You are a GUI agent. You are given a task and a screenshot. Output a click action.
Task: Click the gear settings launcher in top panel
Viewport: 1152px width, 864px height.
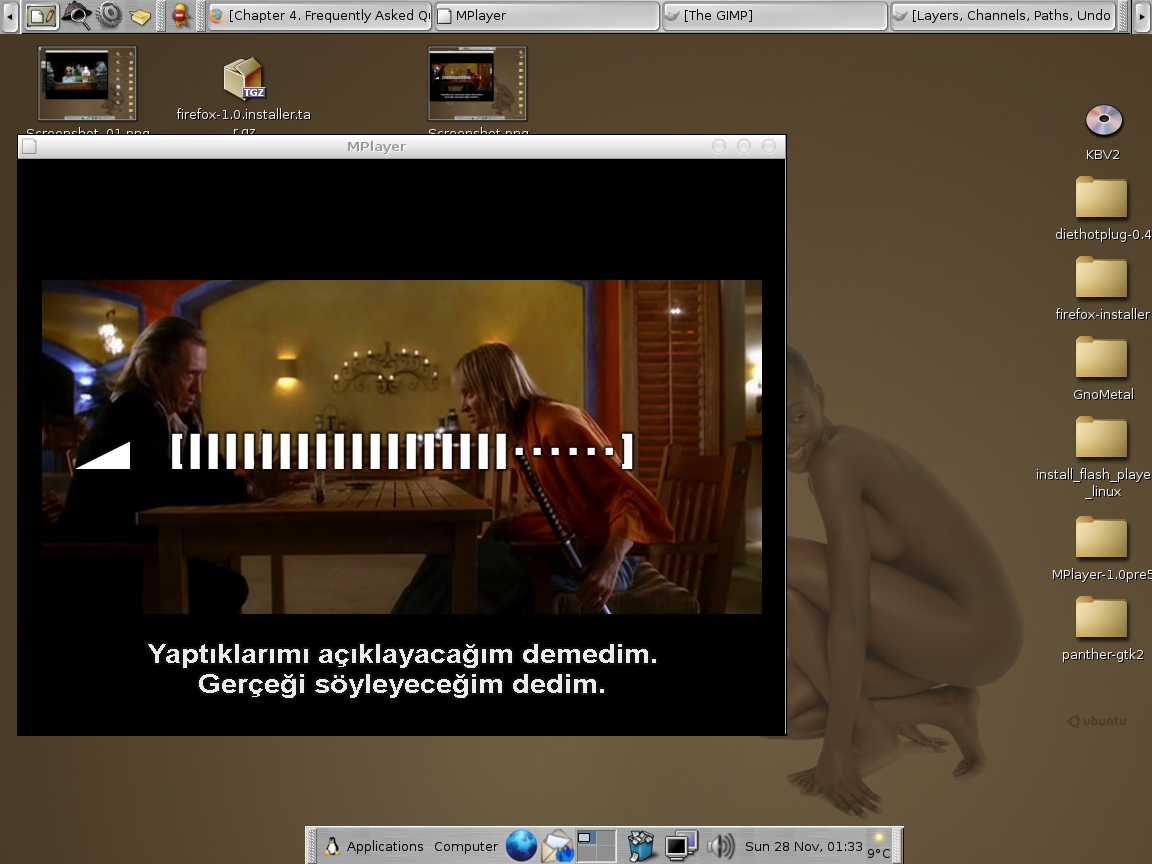click(x=109, y=16)
